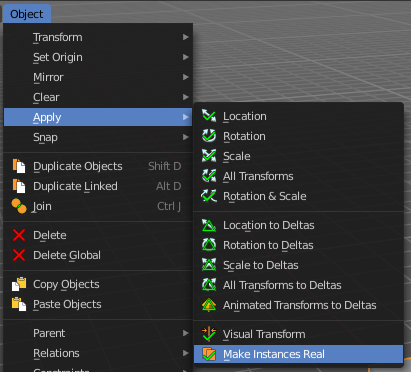Expand the Set Origin submenu arrow
This screenshot has height=372, width=411.
click(x=186, y=57)
